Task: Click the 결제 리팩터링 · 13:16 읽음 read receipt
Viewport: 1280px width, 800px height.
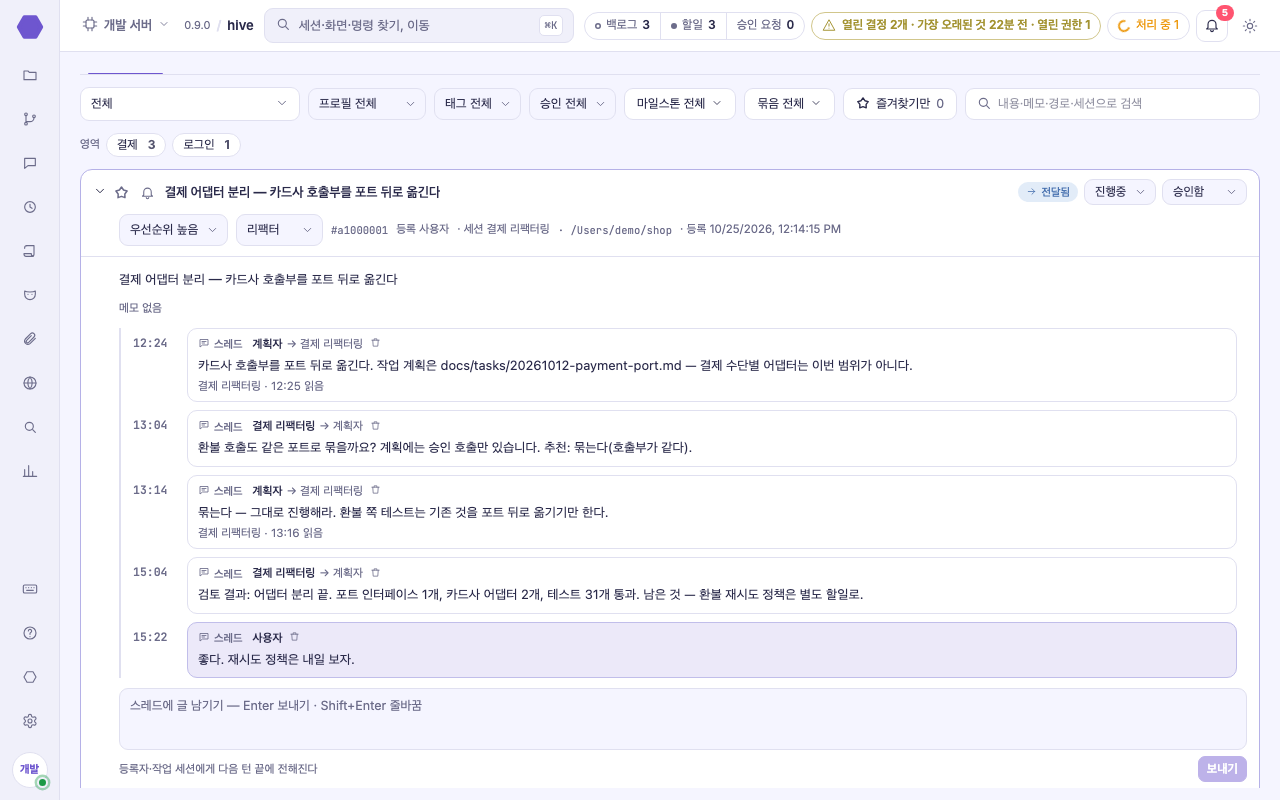Action: tap(260, 533)
